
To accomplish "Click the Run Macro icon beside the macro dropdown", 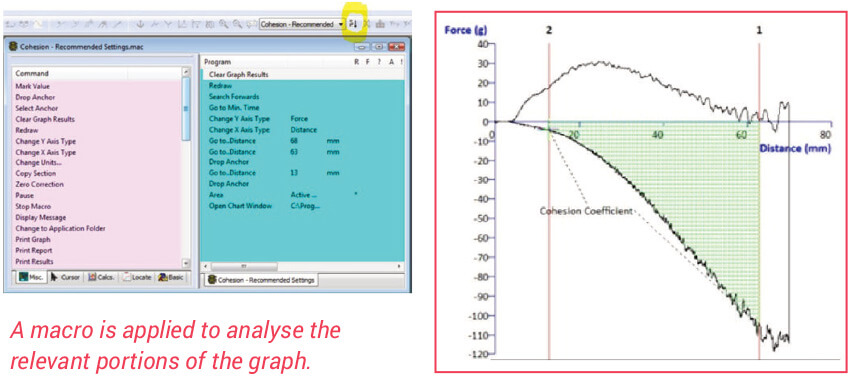I will point(353,24).
